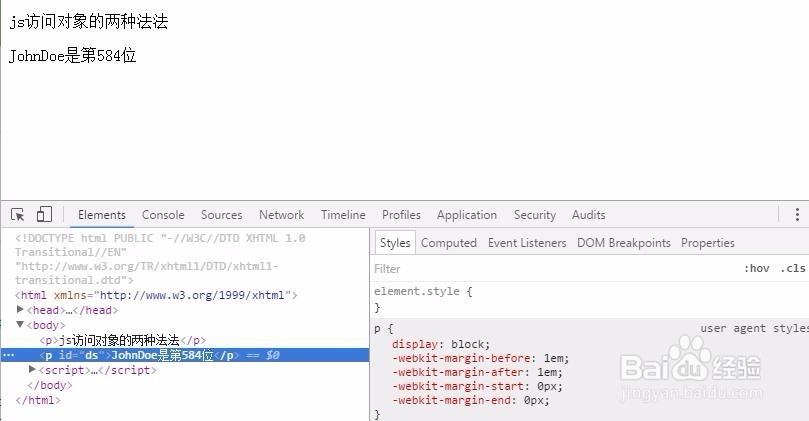
Task: Open the Security tab
Action: coord(535,215)
